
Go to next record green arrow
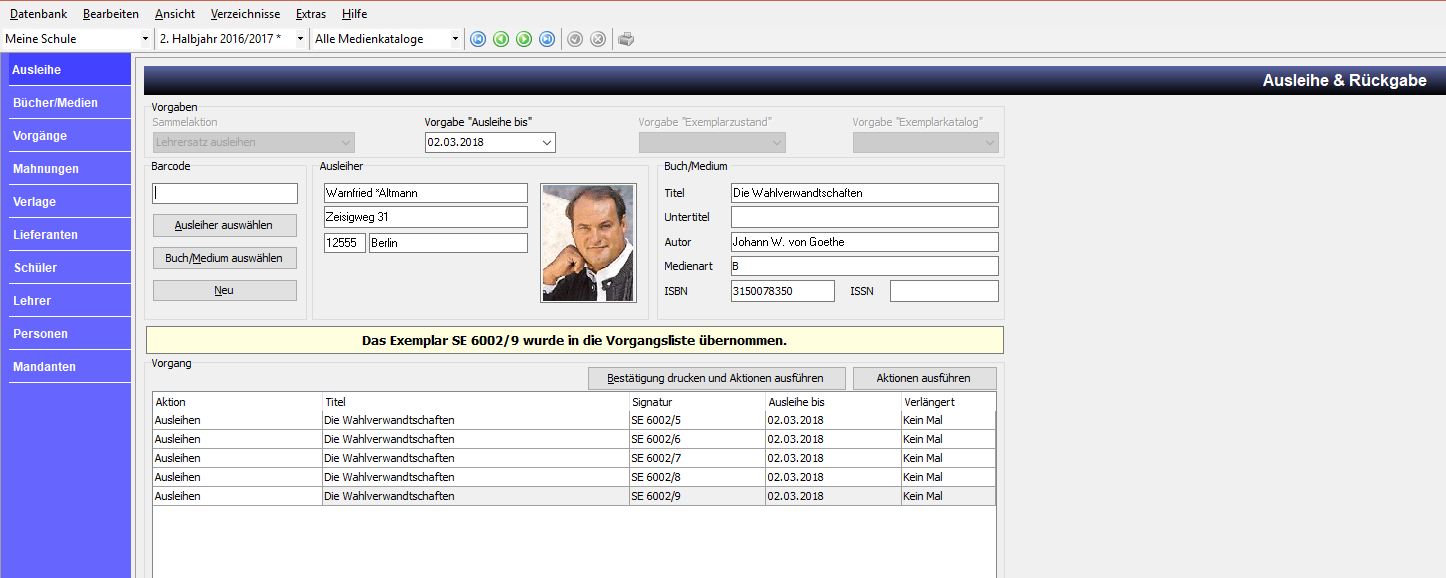524,39
